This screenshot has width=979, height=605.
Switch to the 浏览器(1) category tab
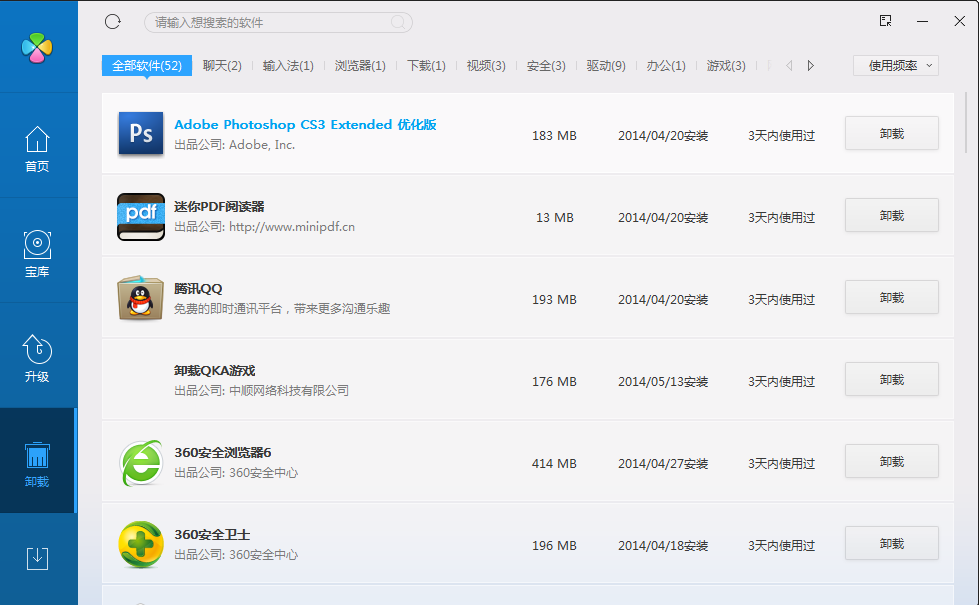coord(360,66)
